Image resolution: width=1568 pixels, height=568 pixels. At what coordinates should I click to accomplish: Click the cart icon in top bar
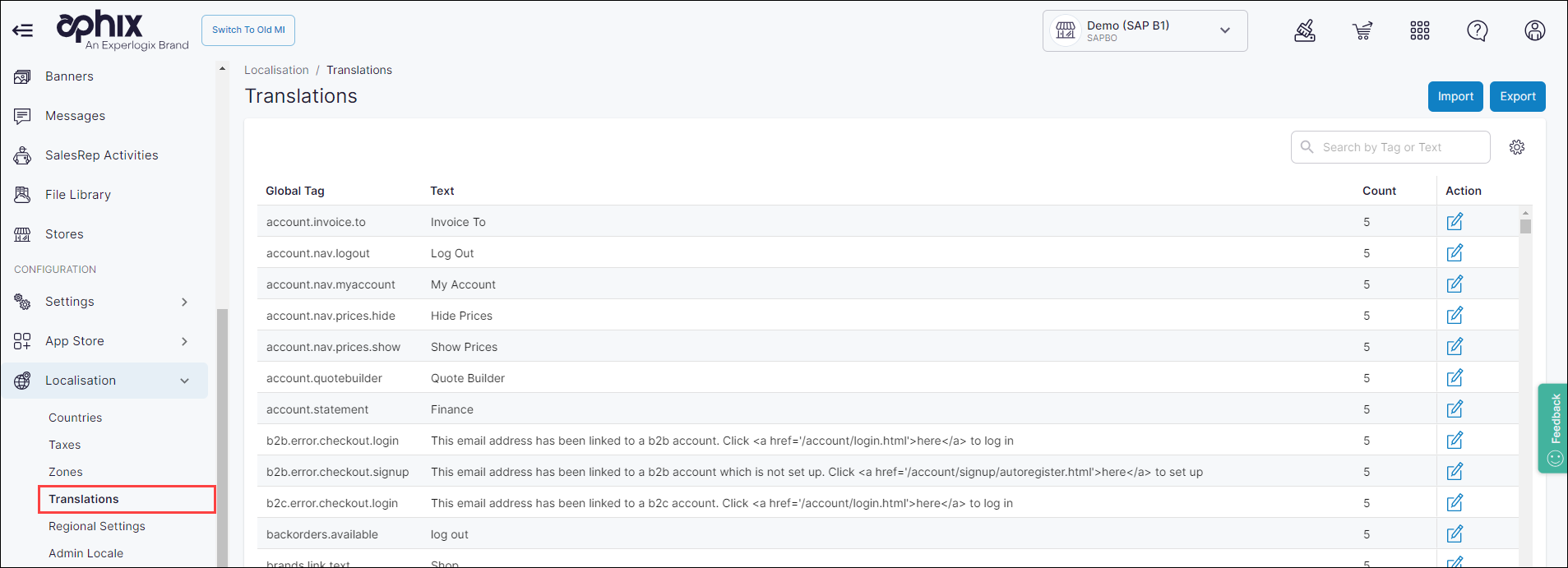1362,31
